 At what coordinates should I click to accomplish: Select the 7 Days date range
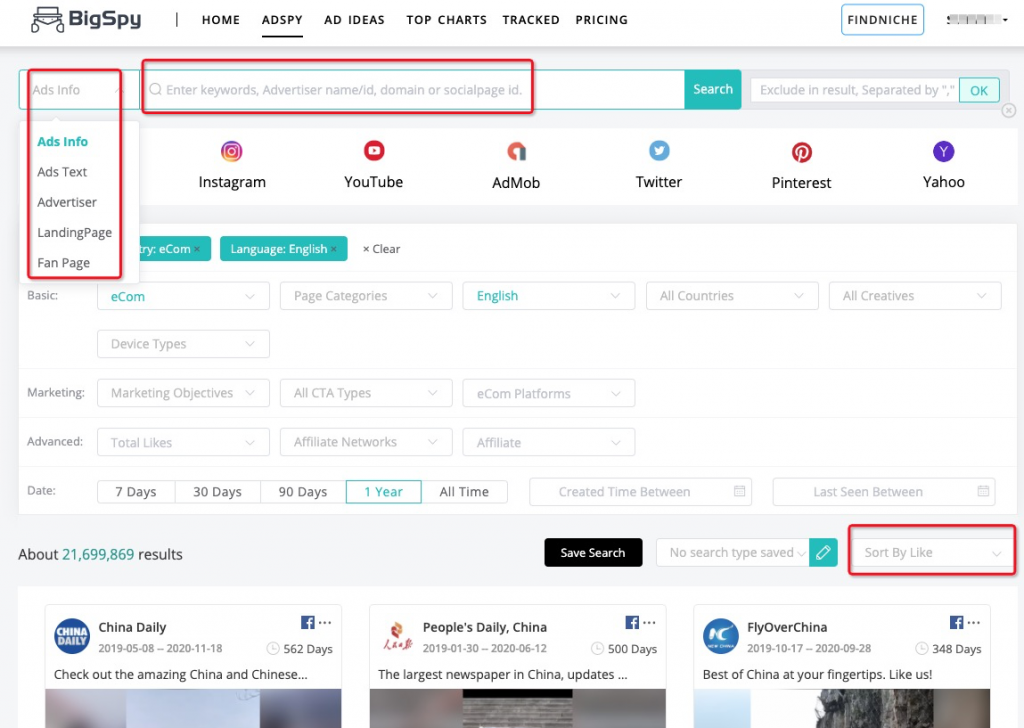[x=136, y=492]
